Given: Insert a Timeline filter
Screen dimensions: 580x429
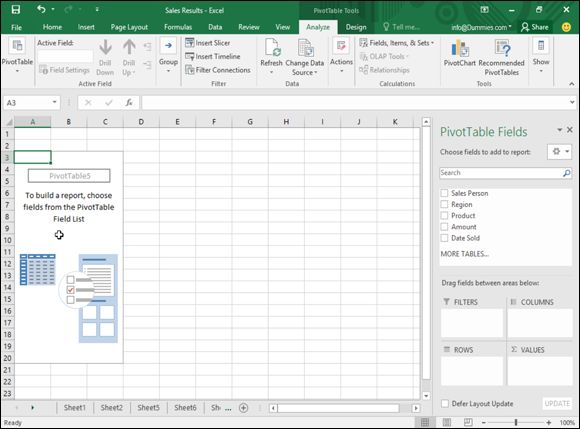Looking at the screenshot, I should [x=213, y=56].
